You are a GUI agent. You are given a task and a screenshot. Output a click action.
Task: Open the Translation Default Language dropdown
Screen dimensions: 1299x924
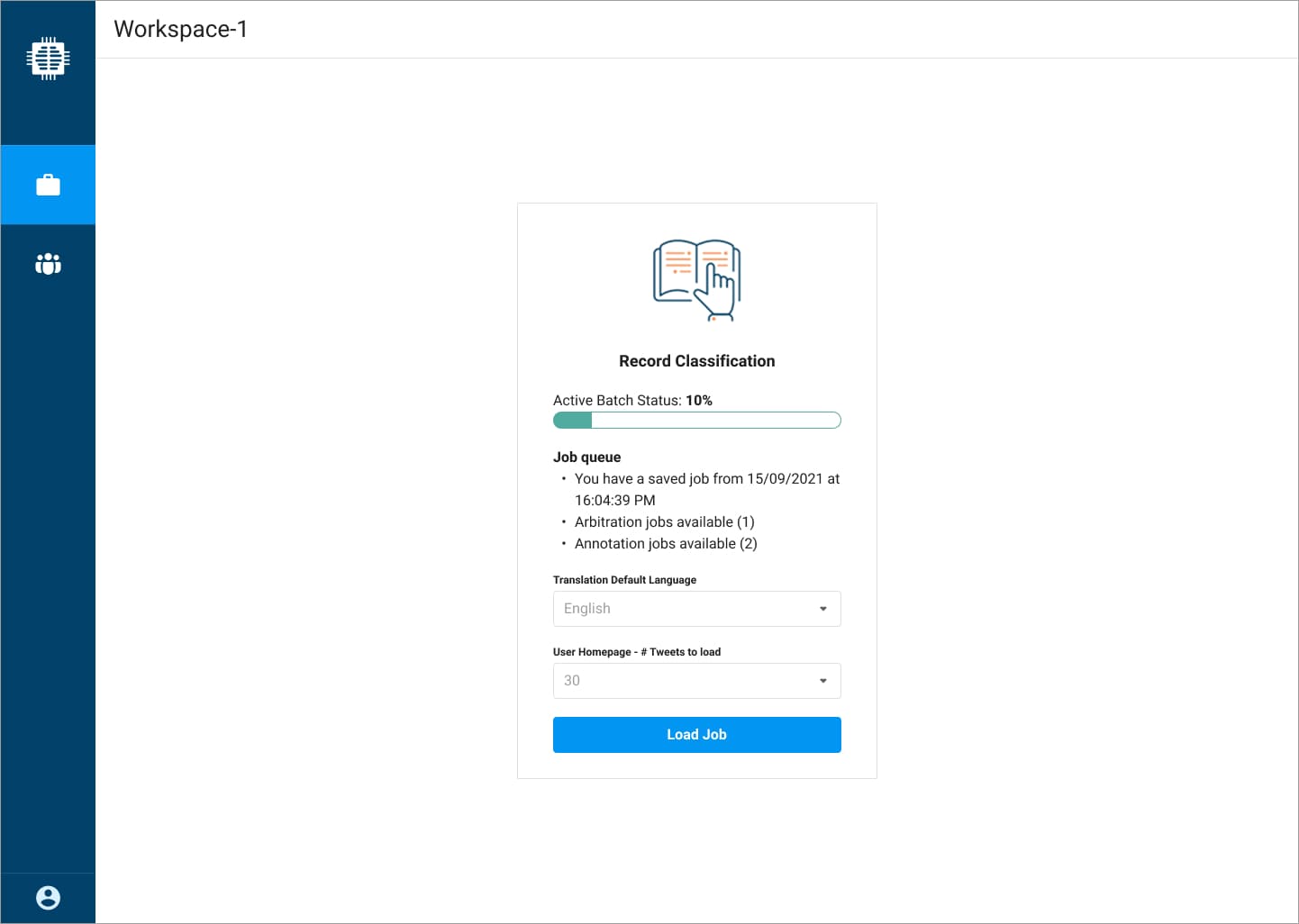(x=696, y=609)
